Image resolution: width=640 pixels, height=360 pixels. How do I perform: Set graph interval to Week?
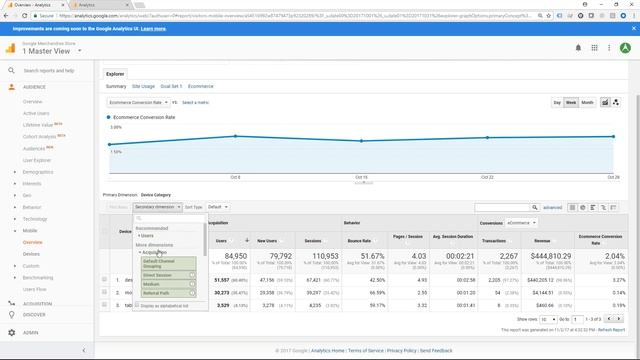coord(571,102)
